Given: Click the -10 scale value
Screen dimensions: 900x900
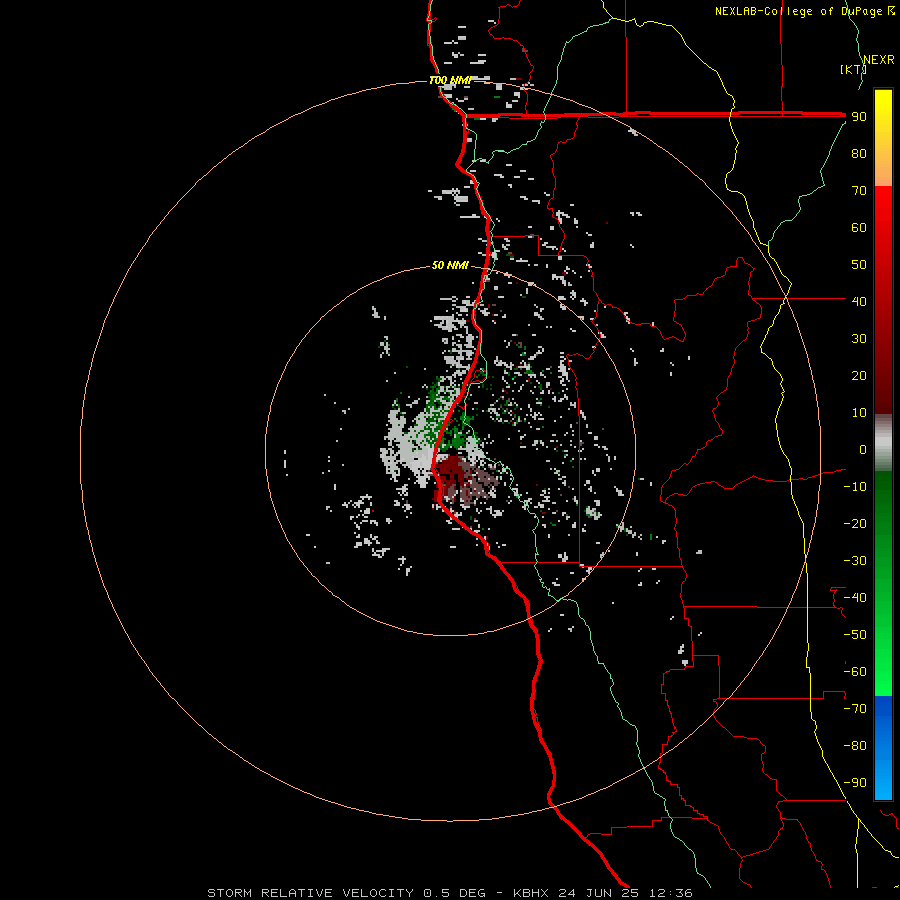Looking at the screenshot, I should pos(855,487).
